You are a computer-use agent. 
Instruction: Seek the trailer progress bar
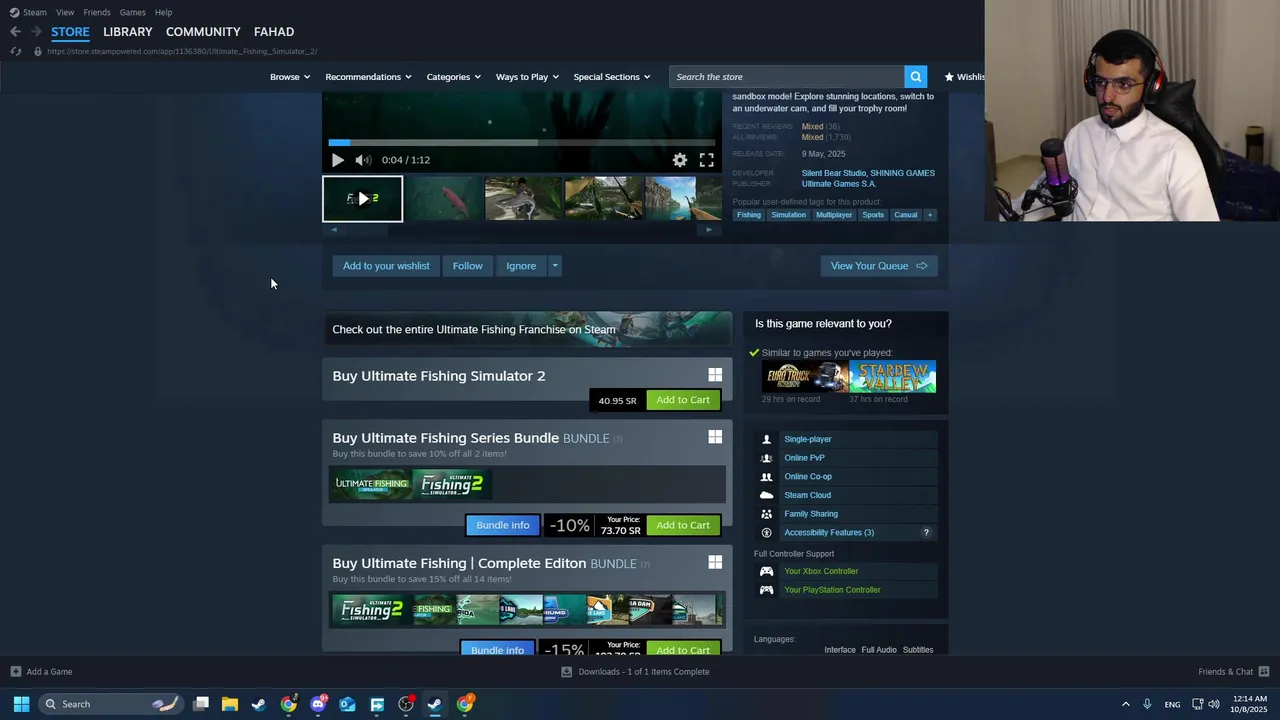pyautogui.click(x=522, y=142)
